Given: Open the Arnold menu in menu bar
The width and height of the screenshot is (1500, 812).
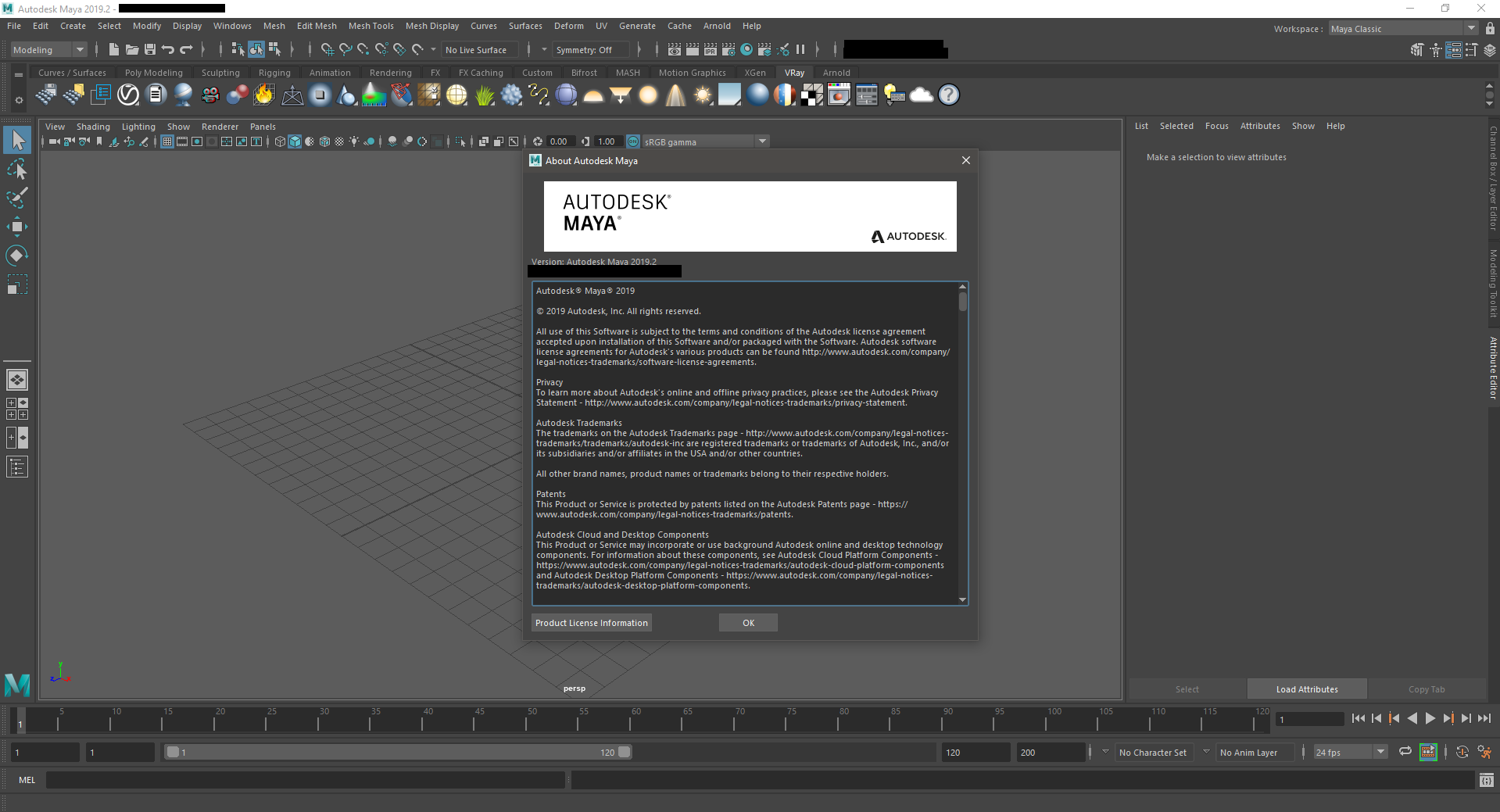Looking at the screenshot, I should [717, 26].
